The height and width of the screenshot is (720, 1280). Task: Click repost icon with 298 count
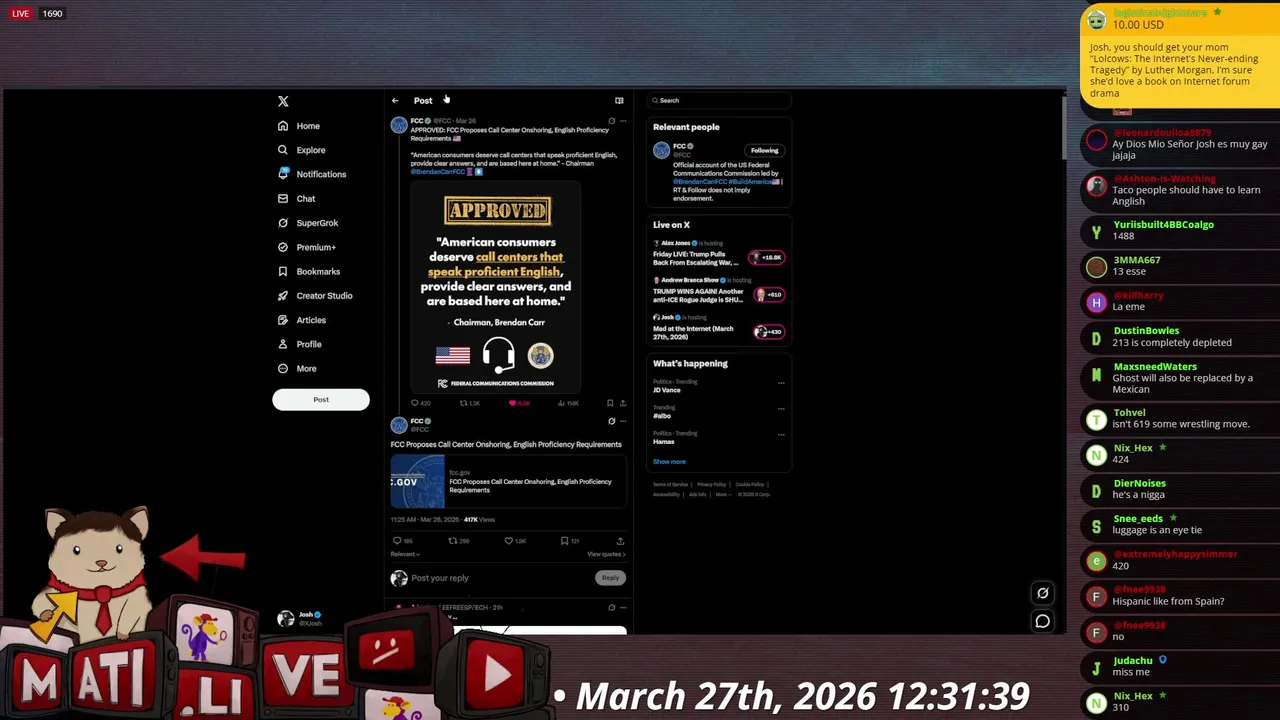coord(459,541)
